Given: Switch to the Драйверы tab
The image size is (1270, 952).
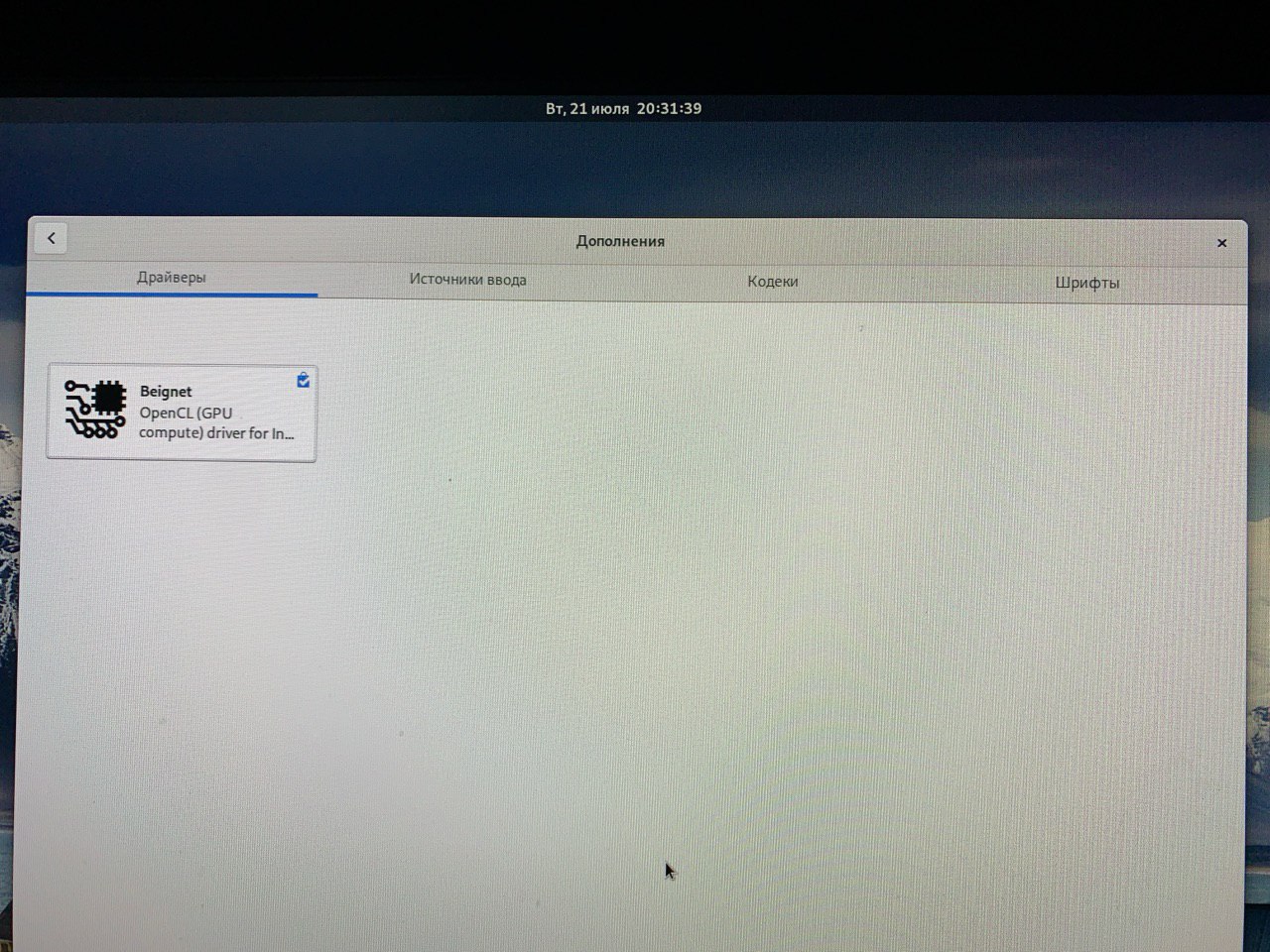Looking at the screenshot, I should click(172, 278).
